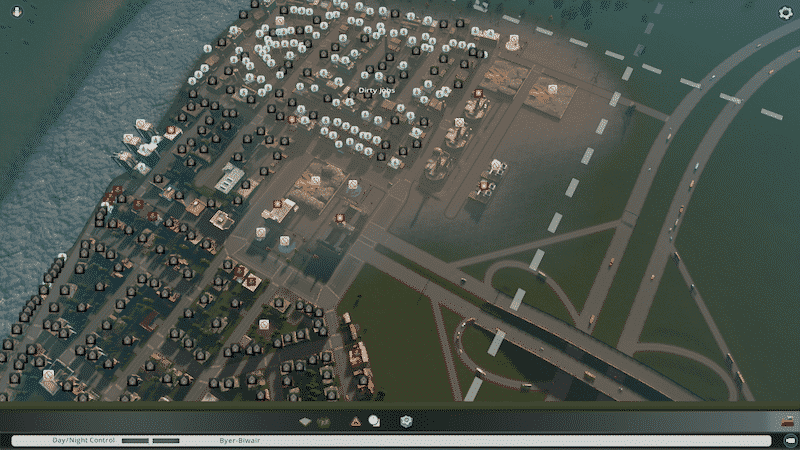
Task: Click the Byer-Biwair city name
Action: point(241,440)
